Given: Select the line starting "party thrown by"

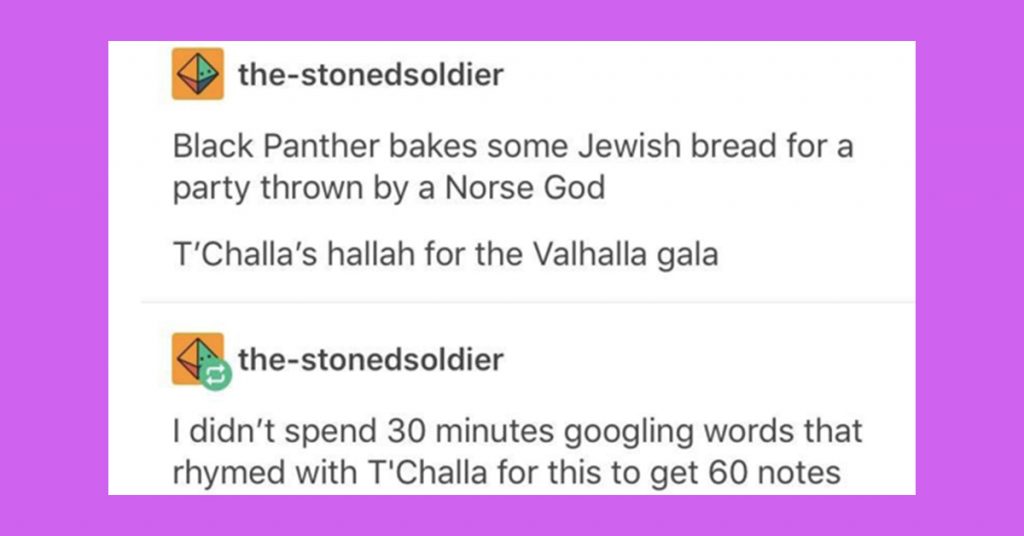Looking at the screenshot, I should (x=389, y=189).
